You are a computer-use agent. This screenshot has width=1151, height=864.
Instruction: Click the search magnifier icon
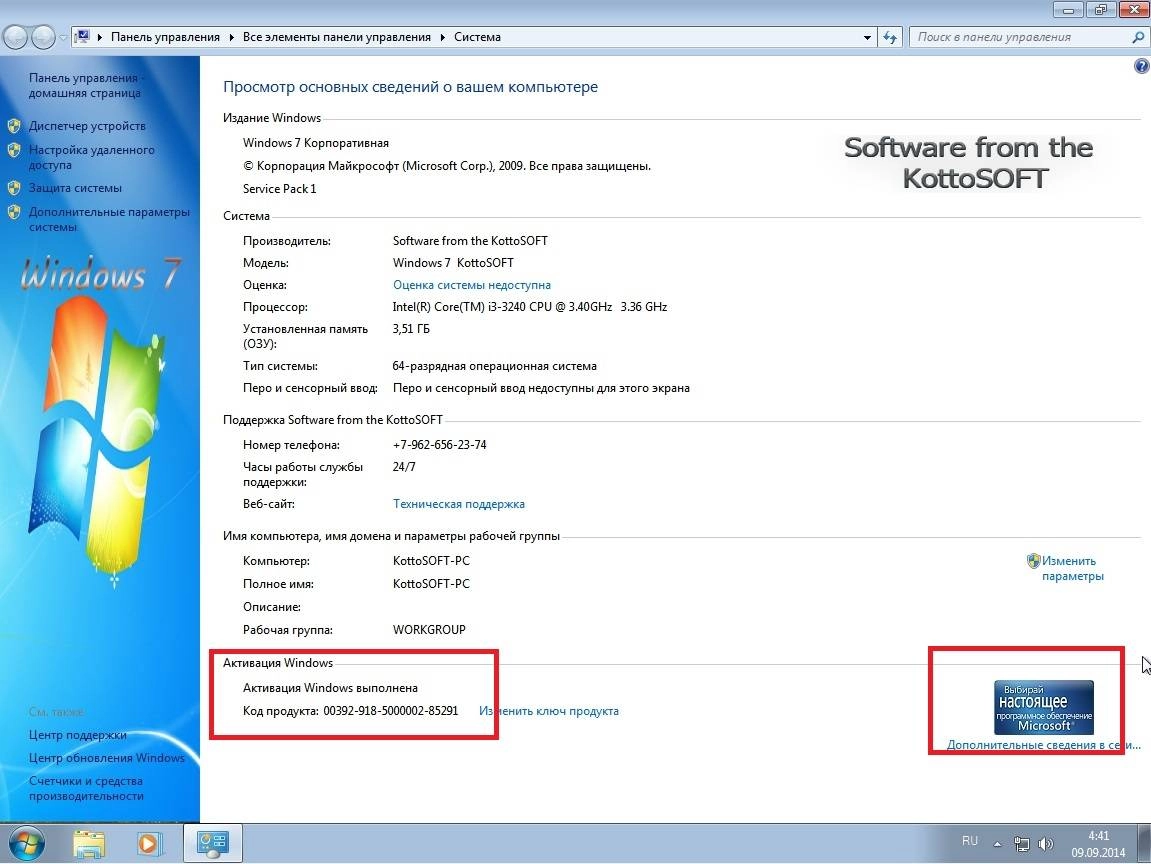(1138, 37)
